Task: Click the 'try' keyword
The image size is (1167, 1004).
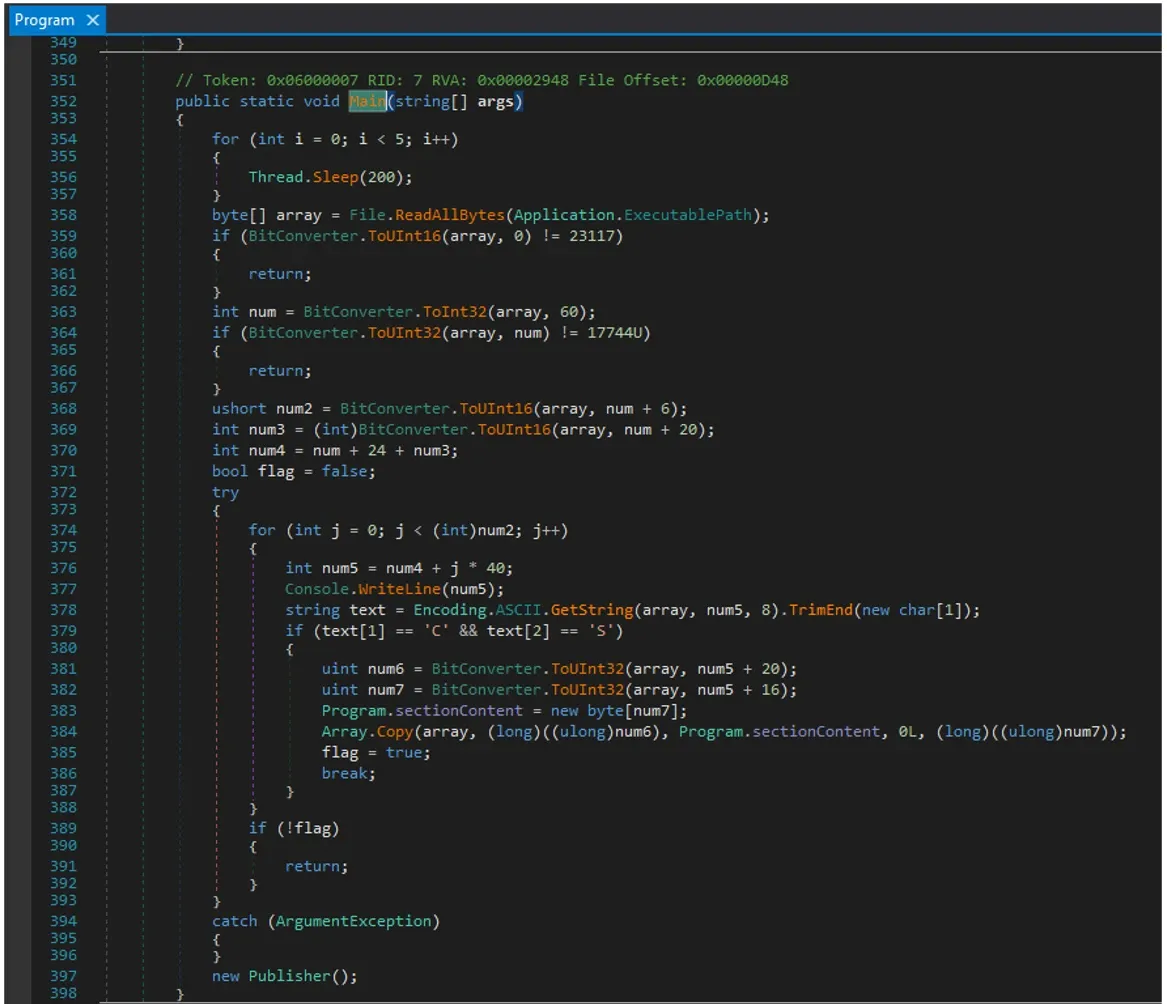Action: click(x=226, y=492)
